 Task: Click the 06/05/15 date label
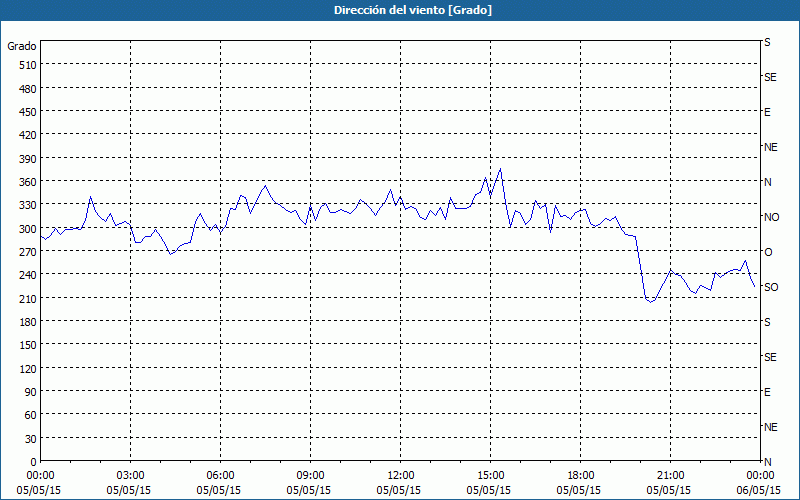(759, 490)
